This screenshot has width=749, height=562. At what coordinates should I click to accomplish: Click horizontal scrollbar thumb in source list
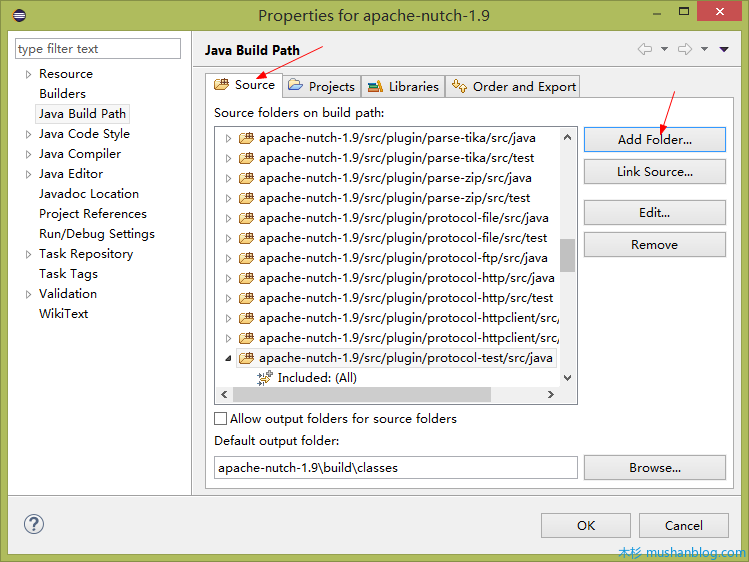click(x=362, y=394)
